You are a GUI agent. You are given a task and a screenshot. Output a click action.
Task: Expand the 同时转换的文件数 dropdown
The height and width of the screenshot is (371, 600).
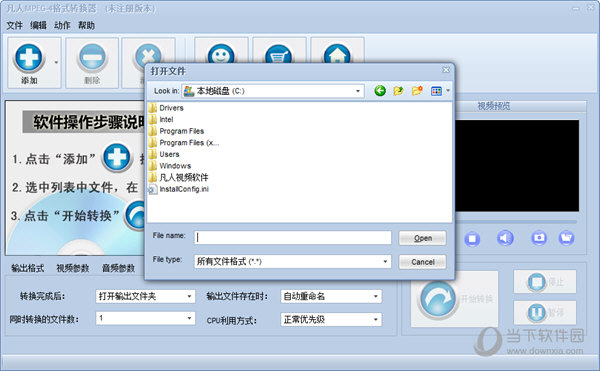pos(189,318)
